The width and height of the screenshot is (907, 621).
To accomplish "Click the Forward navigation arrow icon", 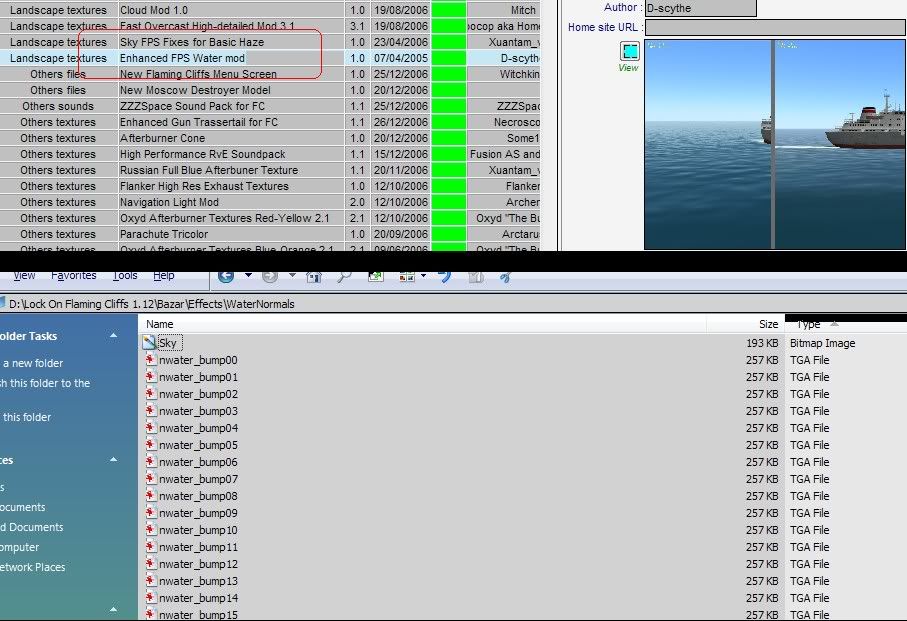I will coord(269,276).
